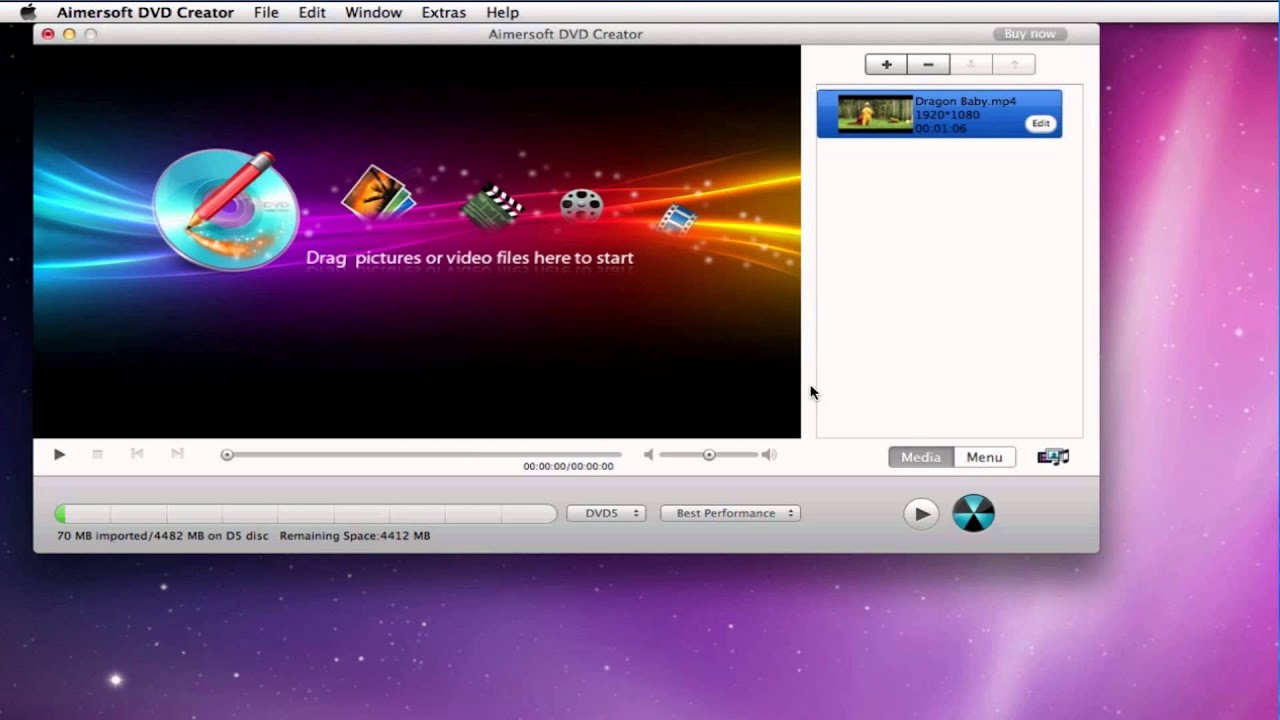Click the 70 MB imported status text

pyautogui.click(x=163, y=536)
